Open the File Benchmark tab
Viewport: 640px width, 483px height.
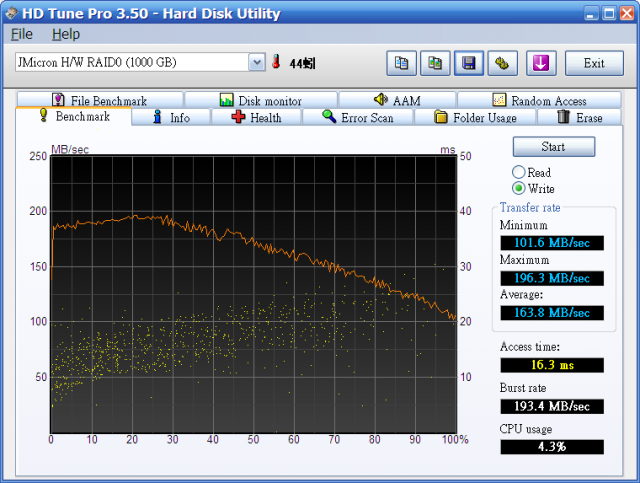99,101
